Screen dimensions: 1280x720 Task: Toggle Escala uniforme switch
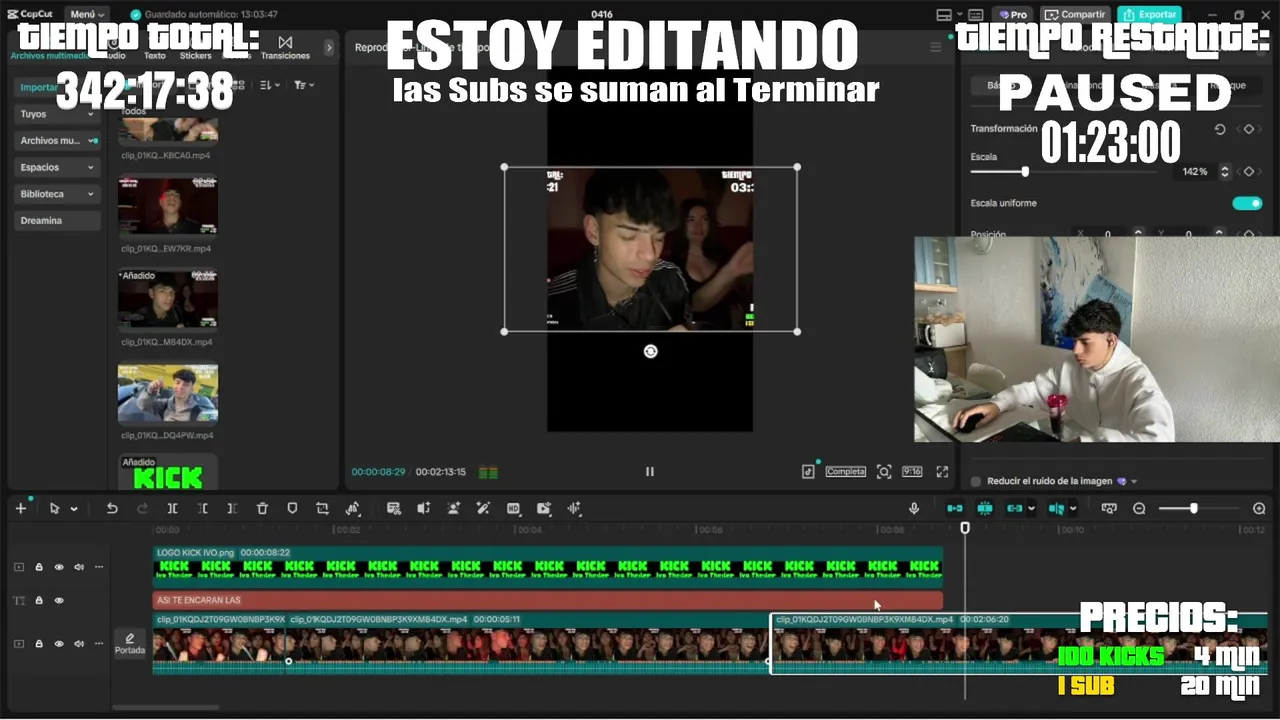[x=1247, y=203]
